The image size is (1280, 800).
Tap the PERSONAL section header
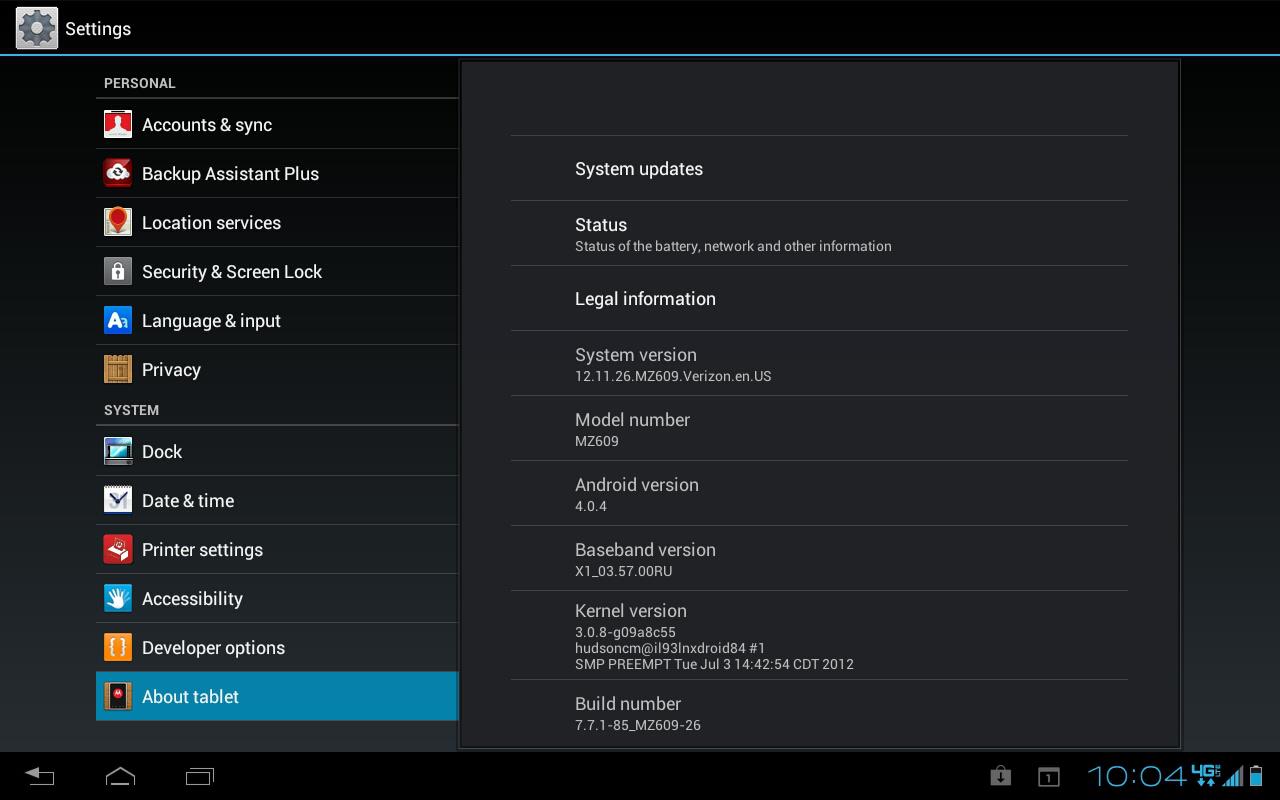[x=140, y=83]
